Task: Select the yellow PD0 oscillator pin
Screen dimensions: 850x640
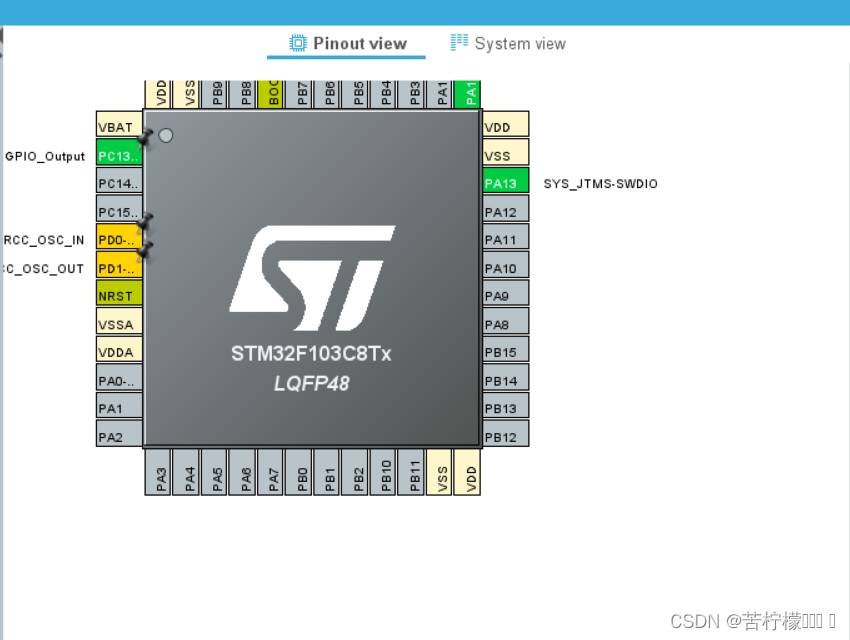Action: [119, 237]
